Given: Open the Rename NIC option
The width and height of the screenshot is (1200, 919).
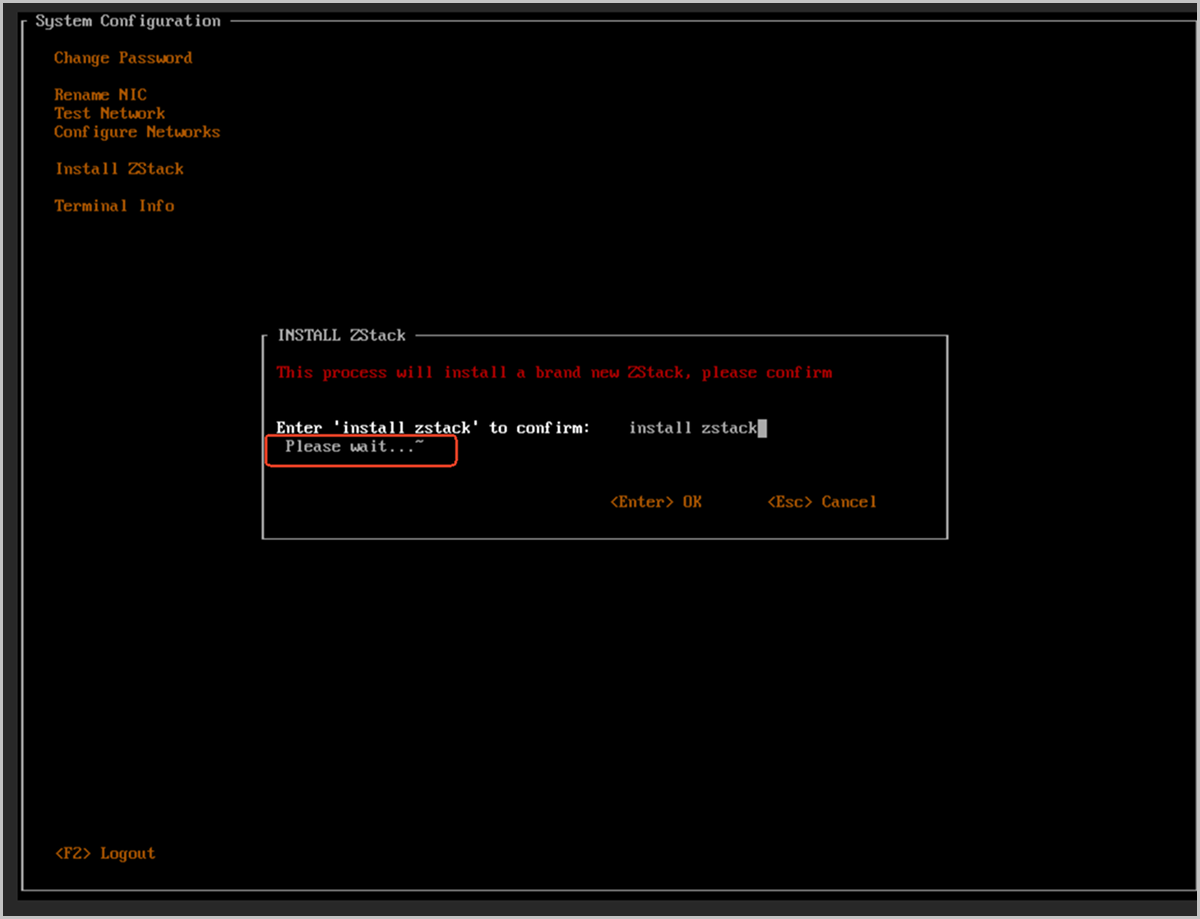Looking at the screenshot, I should coord(100,95).
